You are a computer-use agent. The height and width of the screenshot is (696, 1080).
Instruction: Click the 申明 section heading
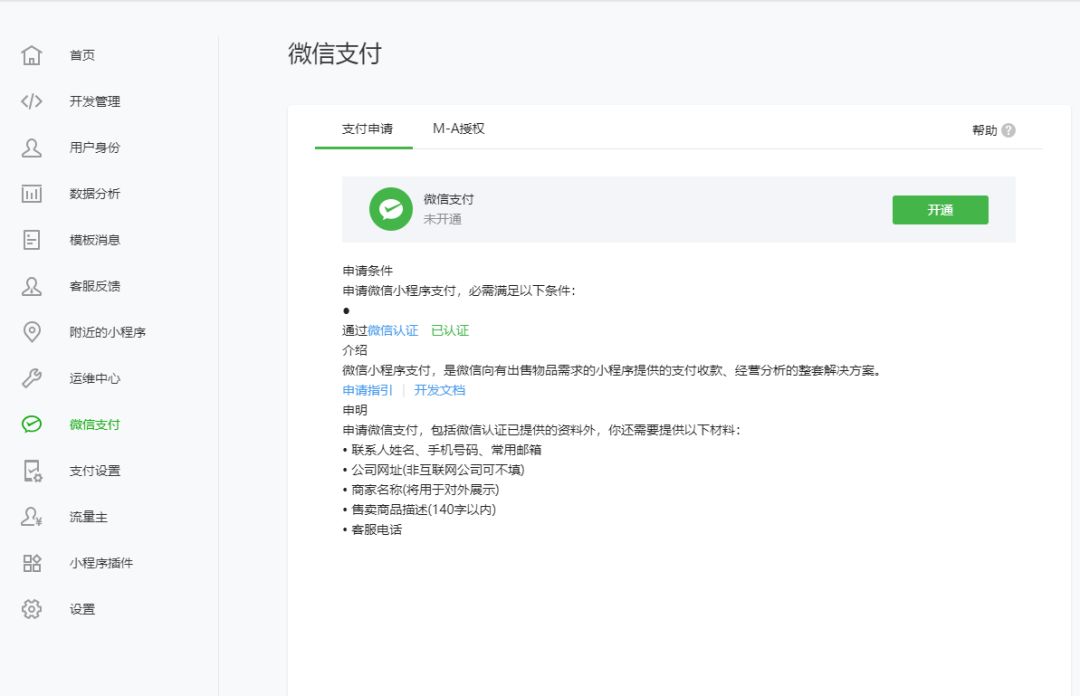[x=355, y=410]
